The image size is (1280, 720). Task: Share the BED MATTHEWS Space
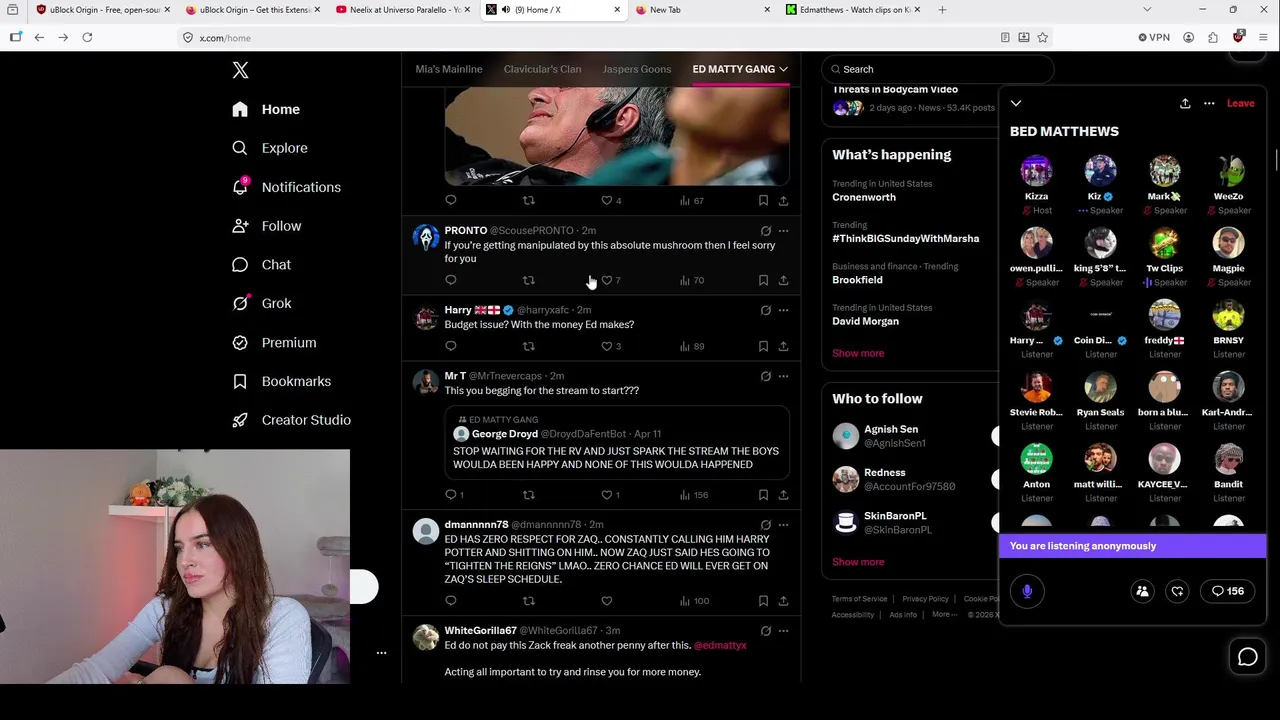(x=1185, y=103)
